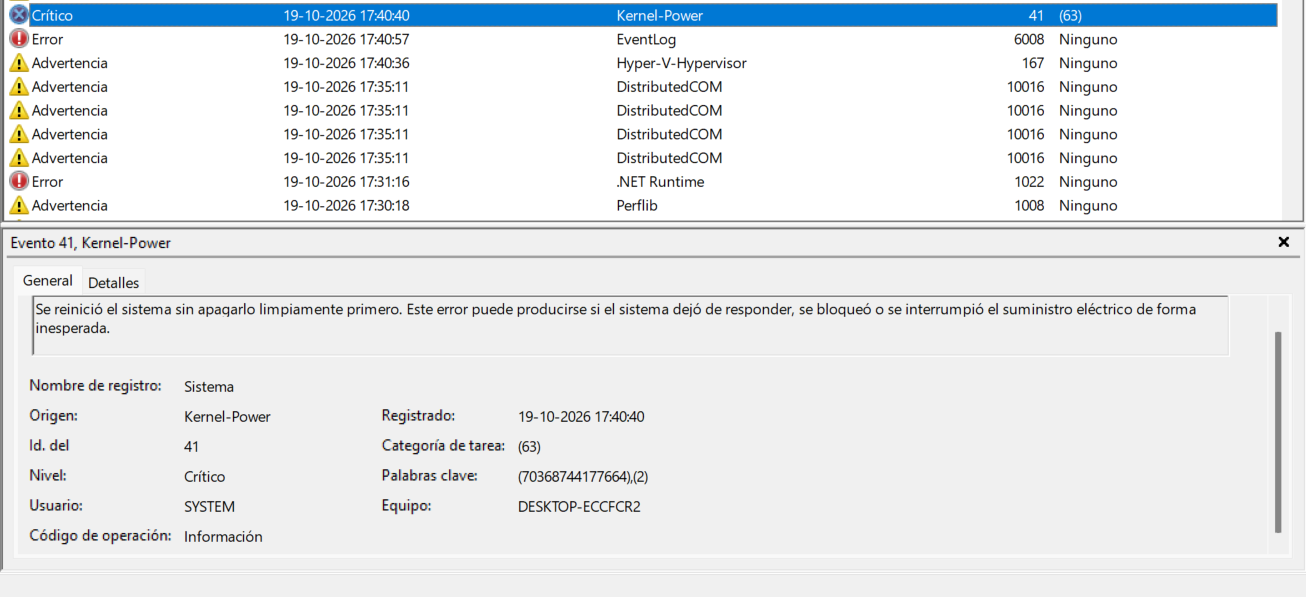This screenshot has width=1306, height=597.
Task: Click the operation code value "Información"
Action: click(223, 537)
